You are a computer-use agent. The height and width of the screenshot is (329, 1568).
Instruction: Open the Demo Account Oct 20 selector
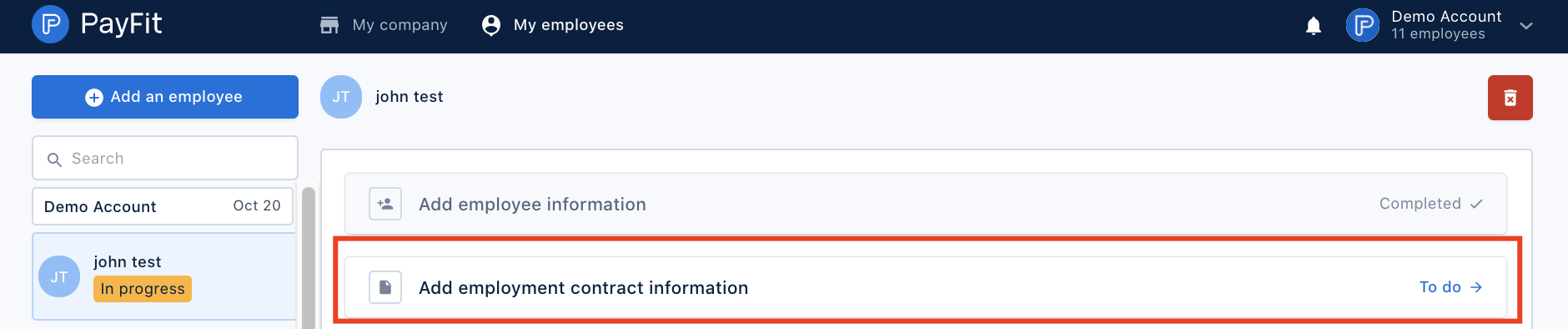163,206
